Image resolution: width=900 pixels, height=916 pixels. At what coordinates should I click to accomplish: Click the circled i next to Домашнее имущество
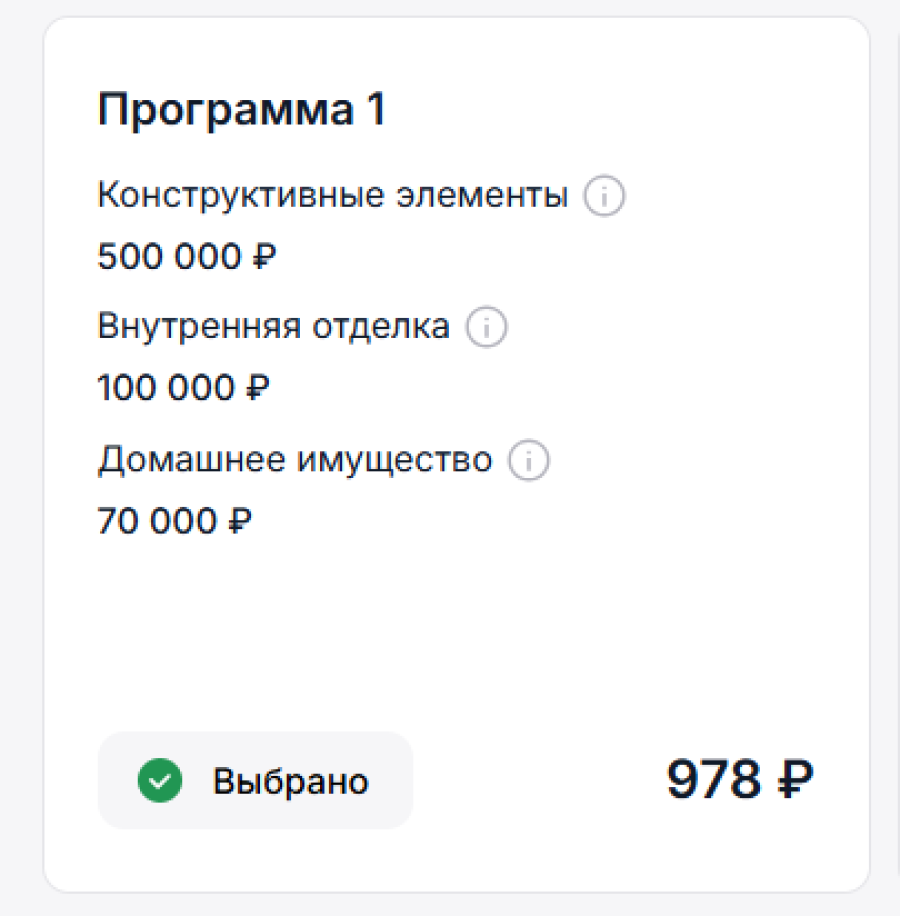click(x=528, y=460)
